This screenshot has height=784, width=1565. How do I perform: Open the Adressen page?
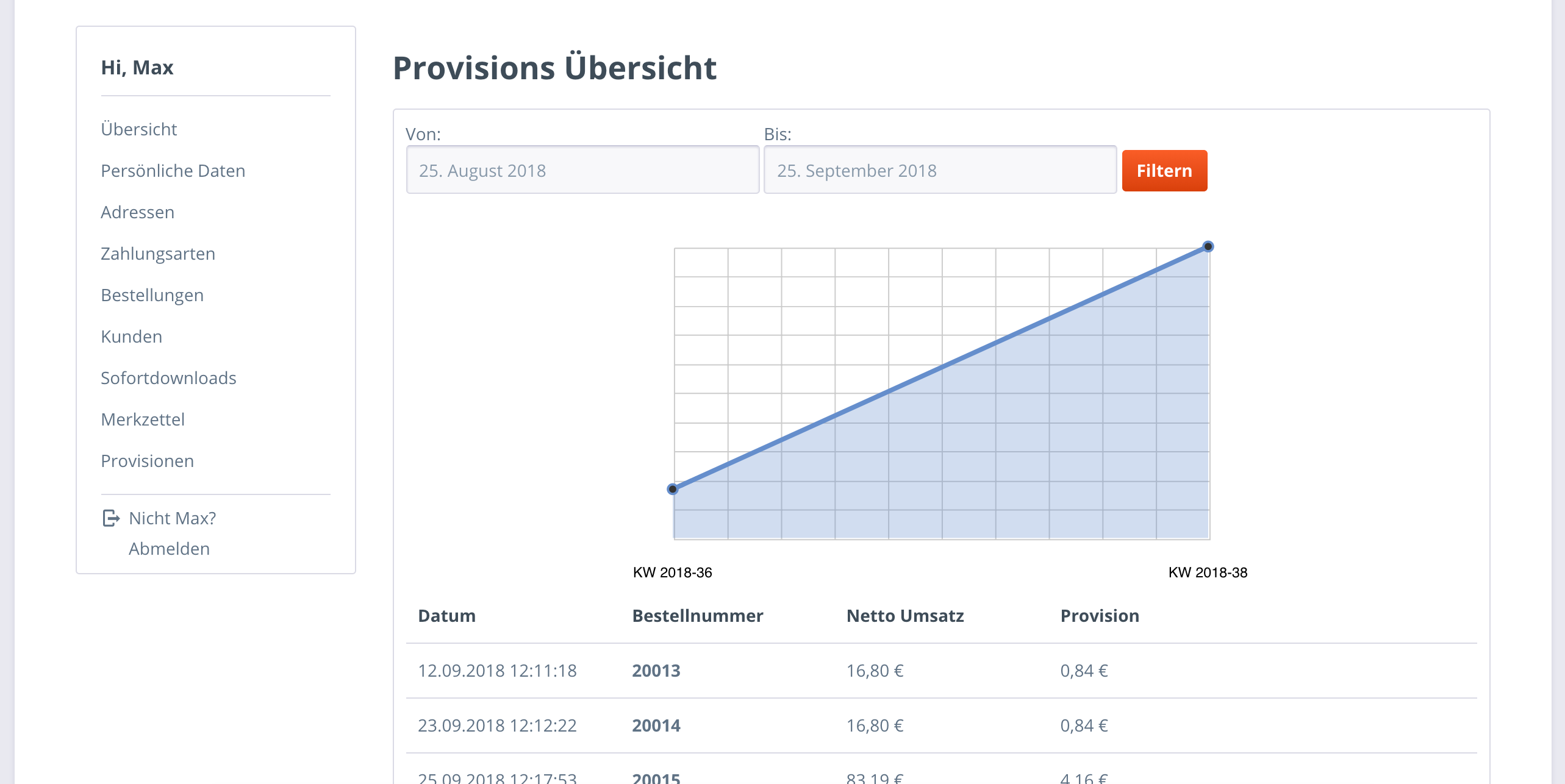point(138,212)
